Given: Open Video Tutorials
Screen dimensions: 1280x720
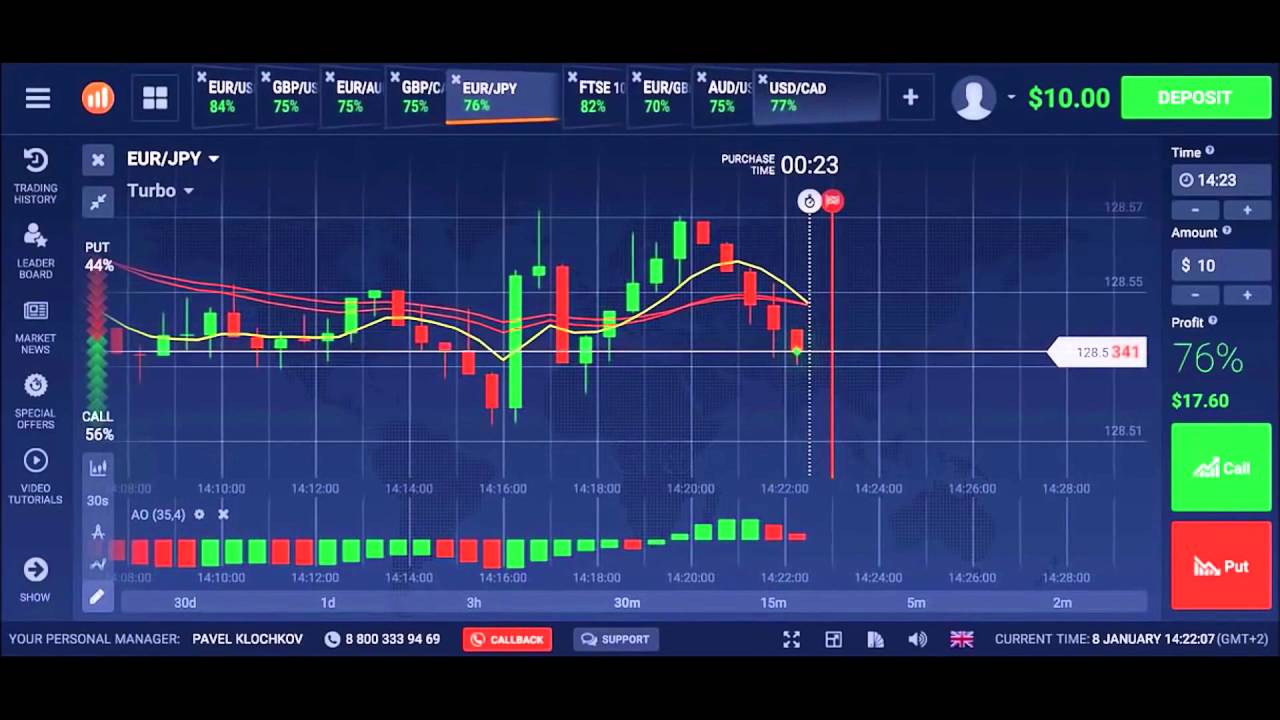Looking at the screenshot, I should [35, 477].
